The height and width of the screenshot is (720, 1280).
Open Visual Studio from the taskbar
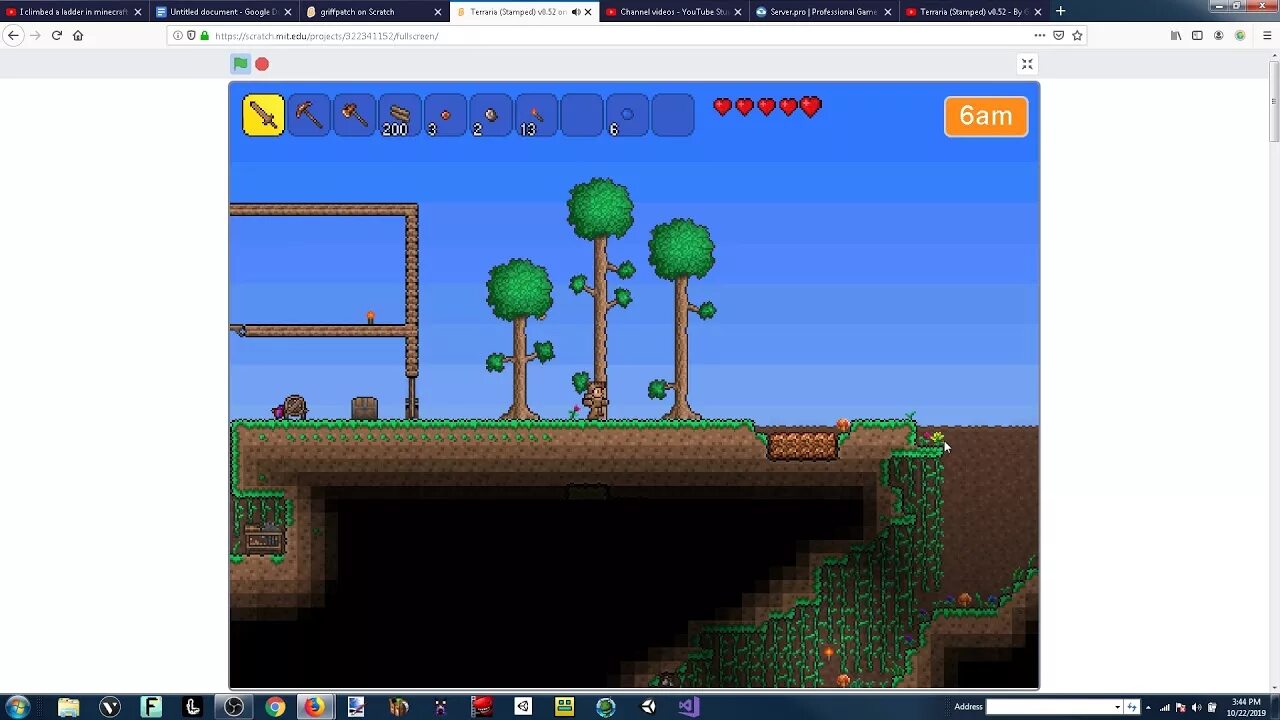pos(689,707)
